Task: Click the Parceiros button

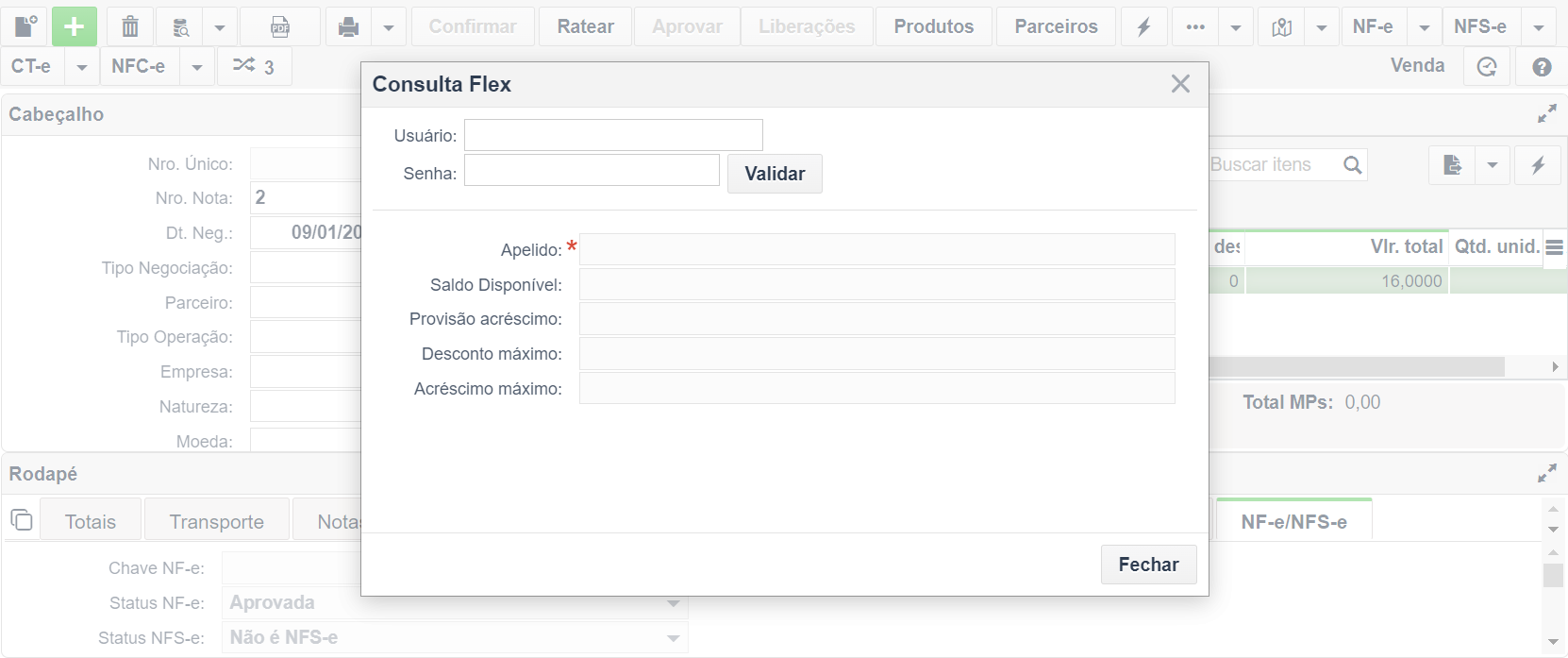Action: pyautogui.click(x=1057, y=26)
